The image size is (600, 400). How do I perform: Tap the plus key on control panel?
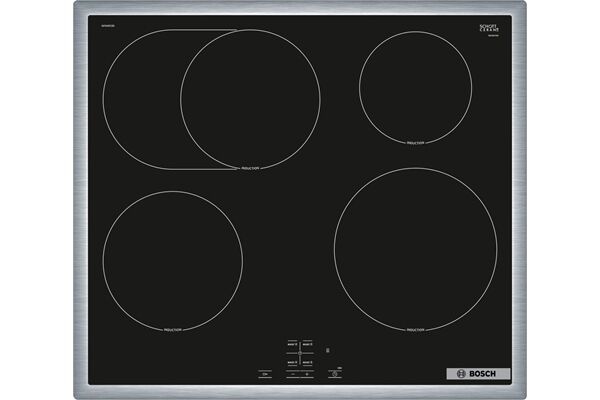pos(307,374)
